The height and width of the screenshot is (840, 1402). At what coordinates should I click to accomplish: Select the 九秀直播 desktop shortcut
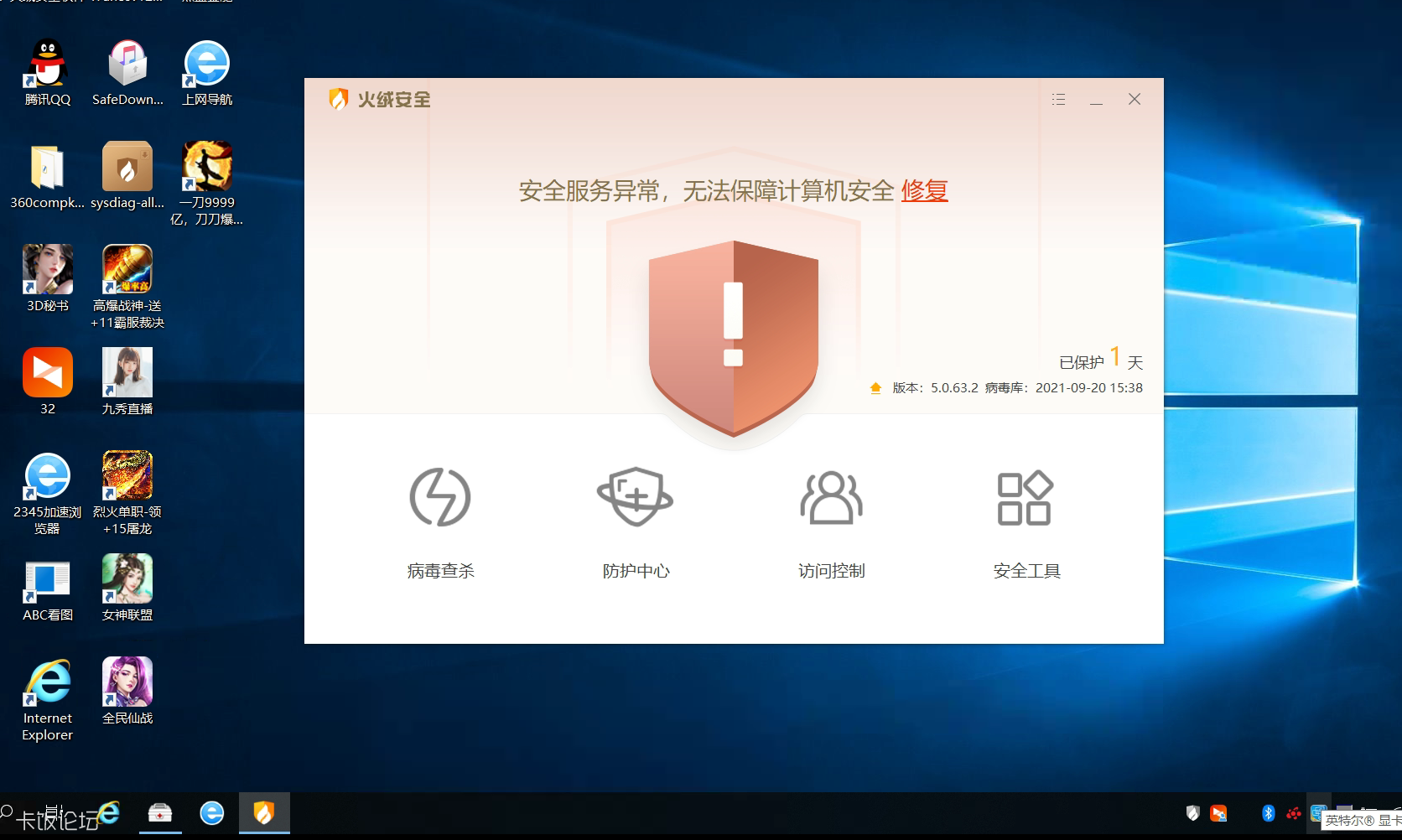127,382
